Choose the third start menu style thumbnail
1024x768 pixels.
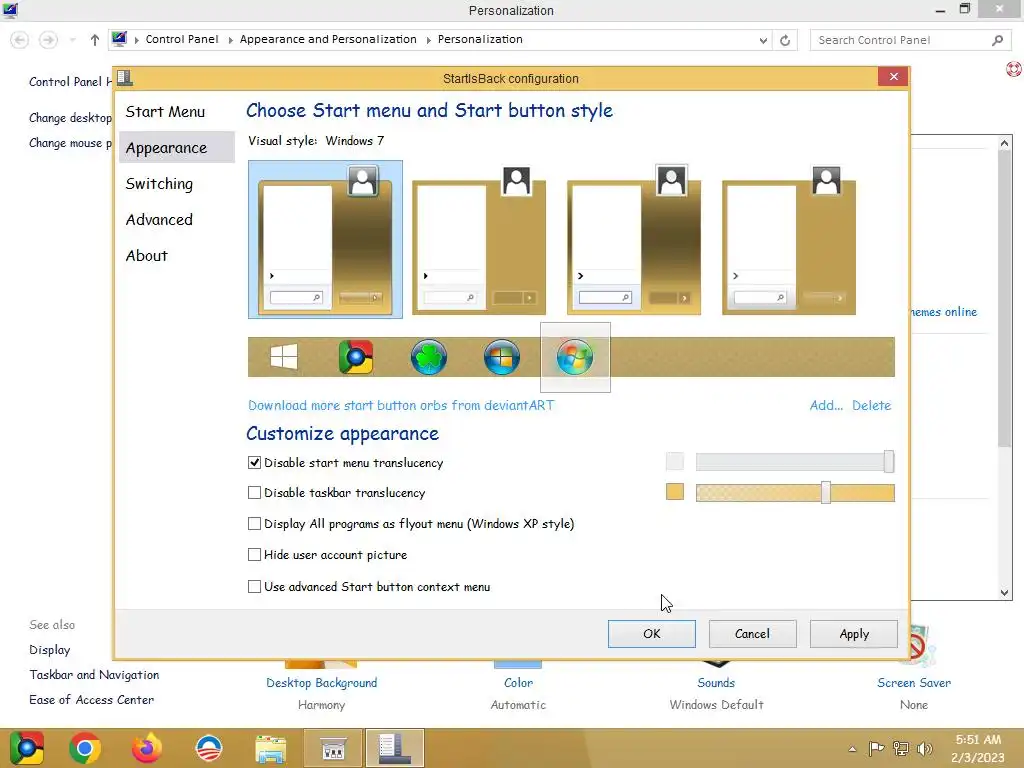pyautogui.click(x=633, y=240)
